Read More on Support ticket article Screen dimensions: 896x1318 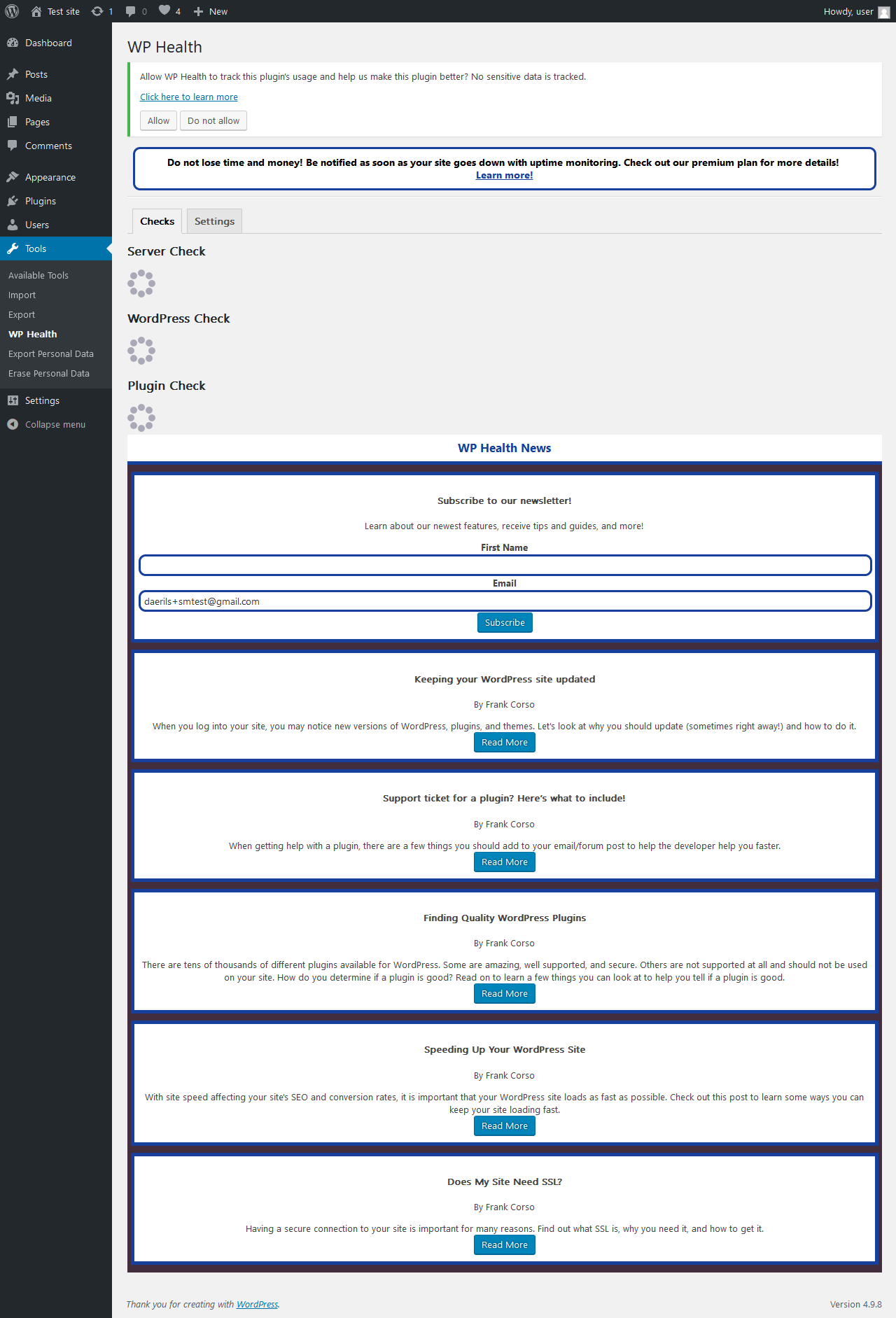click(x=505, y=862)
